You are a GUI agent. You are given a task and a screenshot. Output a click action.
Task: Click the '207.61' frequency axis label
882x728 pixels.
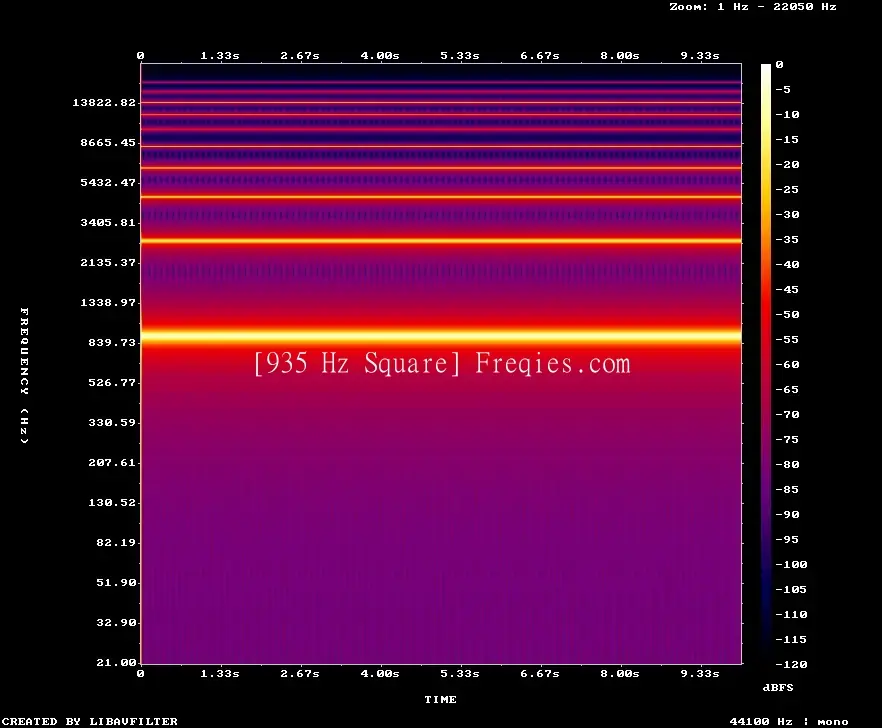tap(112, 462)
